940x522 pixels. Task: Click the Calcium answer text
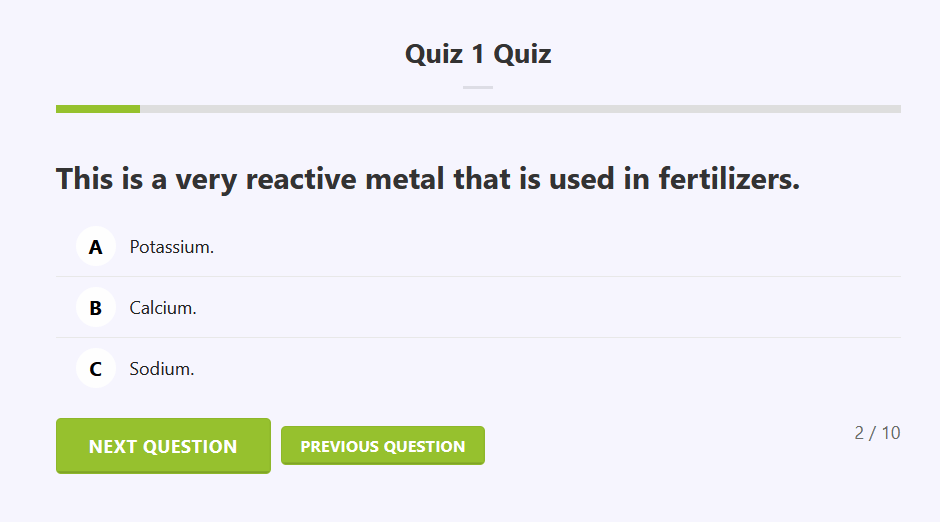163,308
